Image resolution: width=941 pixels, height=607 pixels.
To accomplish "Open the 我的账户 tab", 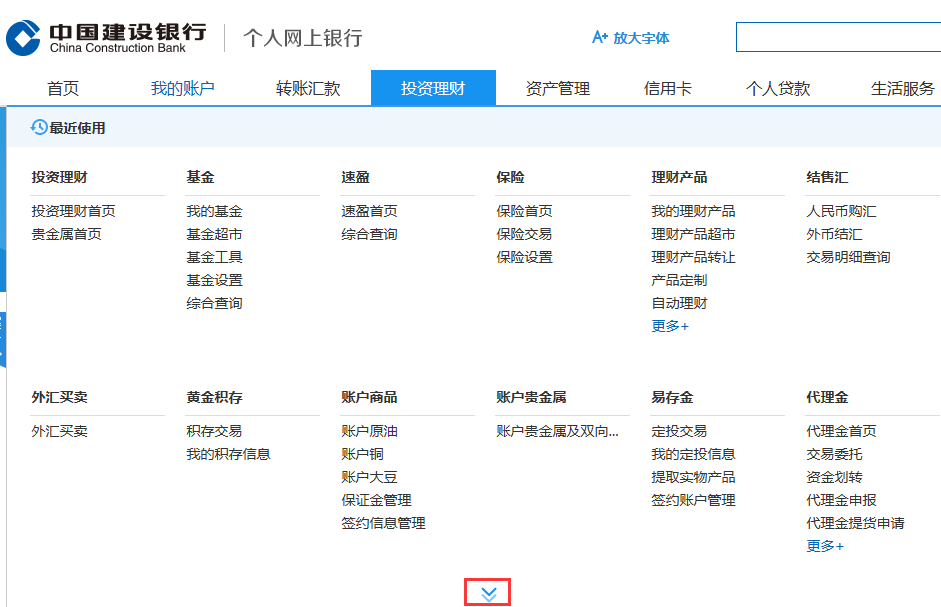I will pos(182,89).
